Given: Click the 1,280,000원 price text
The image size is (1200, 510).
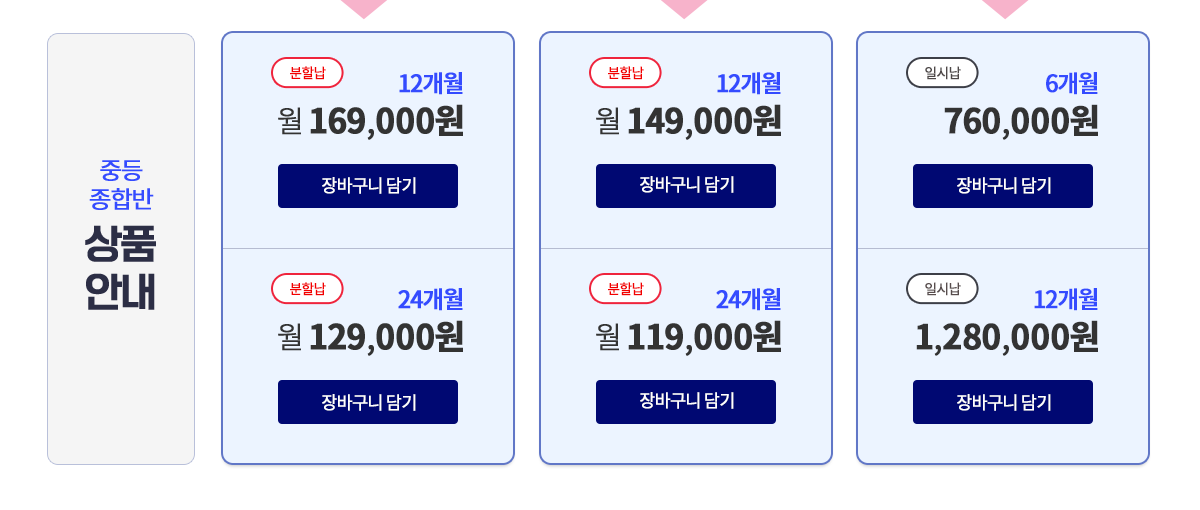Looking at the screenshot, I should (x=1007, y=337).
